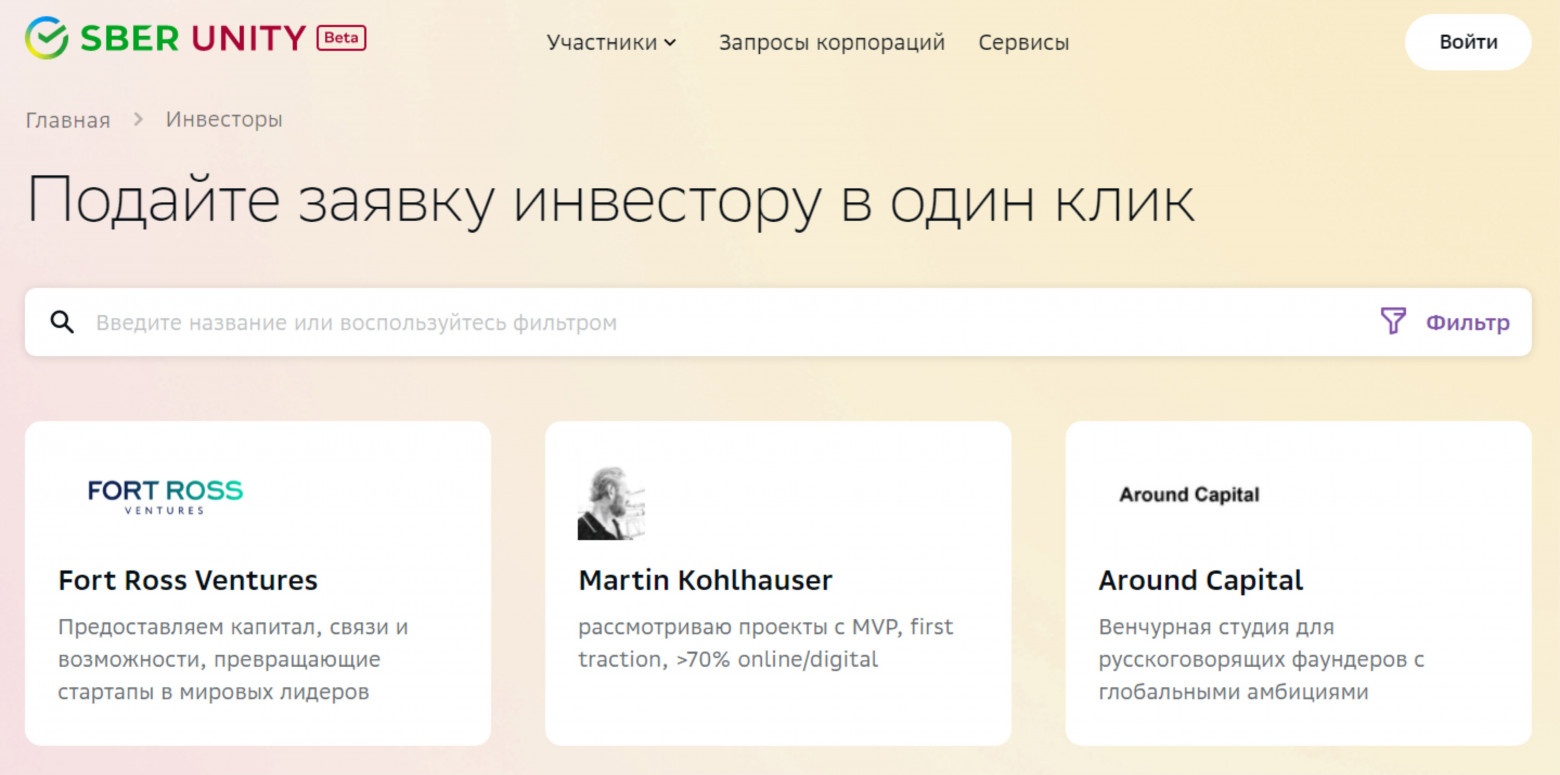Open the Martin Kohlhauser card title
Image resolution: width=1560 pixels, height=775 pixels.
[705, 580]
